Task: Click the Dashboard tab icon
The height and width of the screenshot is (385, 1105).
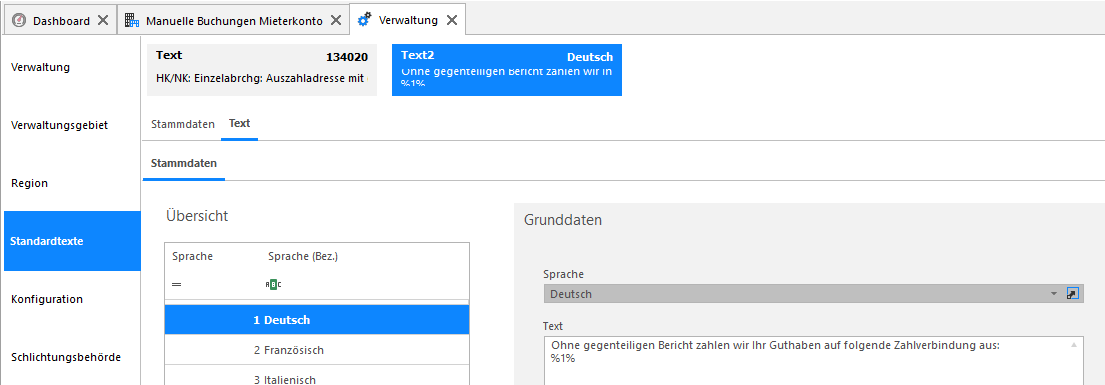Action: 19,20
